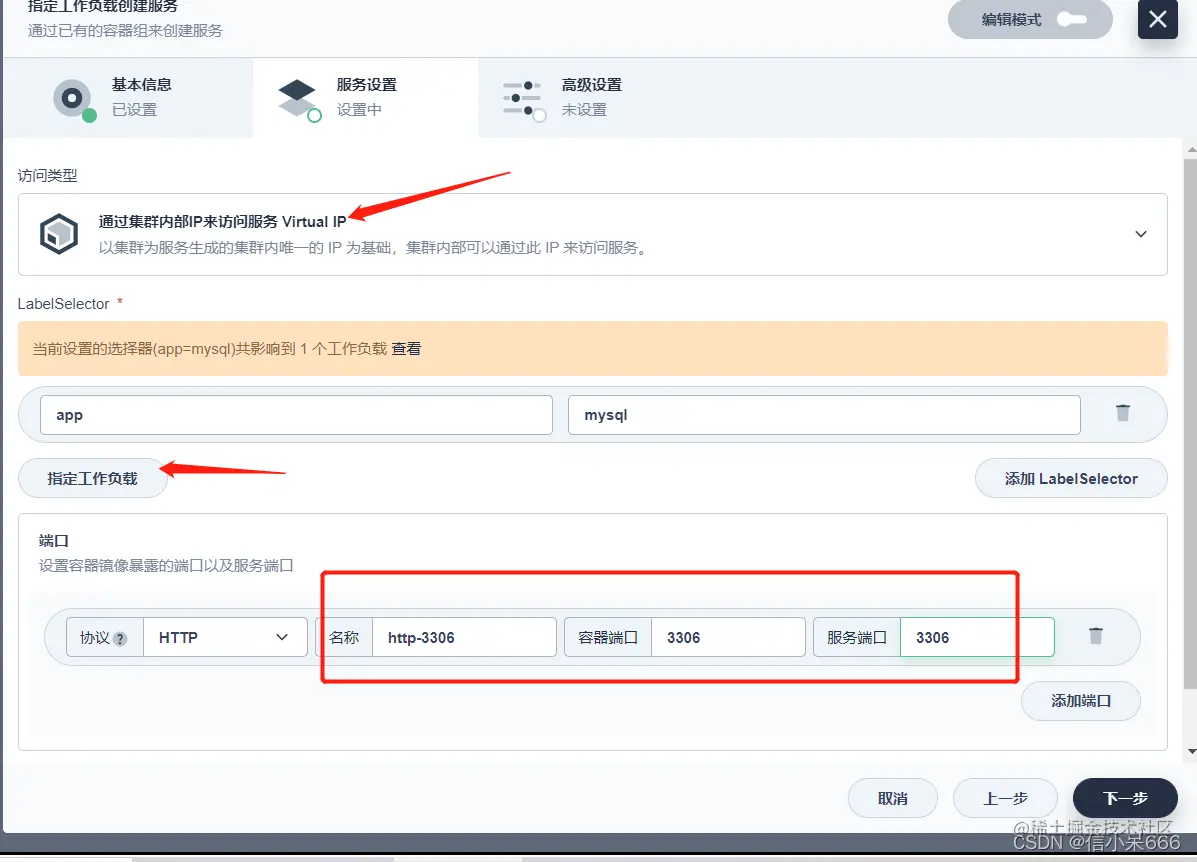Delete the app=mysql label selector

[1123, 413]
